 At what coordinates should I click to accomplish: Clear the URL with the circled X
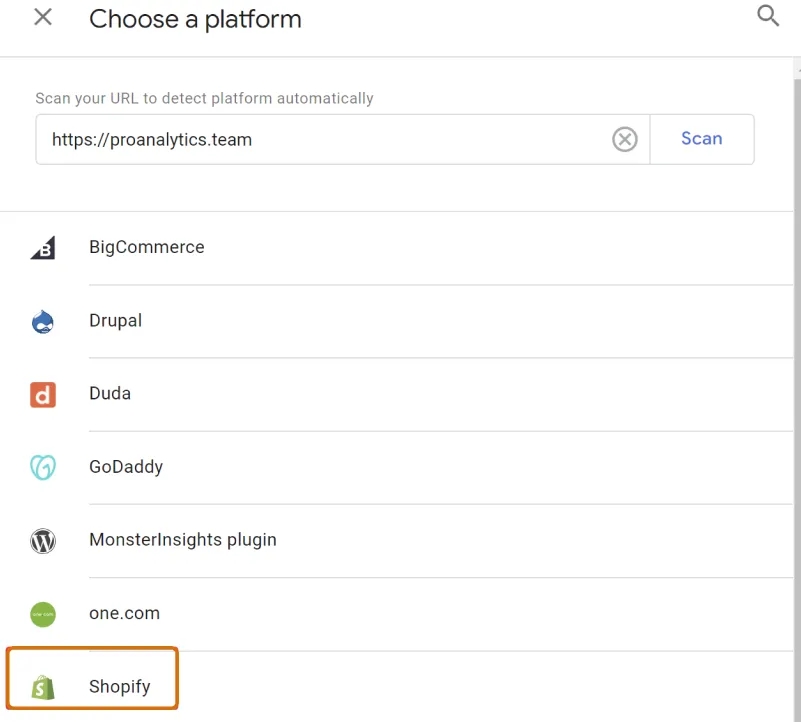(624, 139)
